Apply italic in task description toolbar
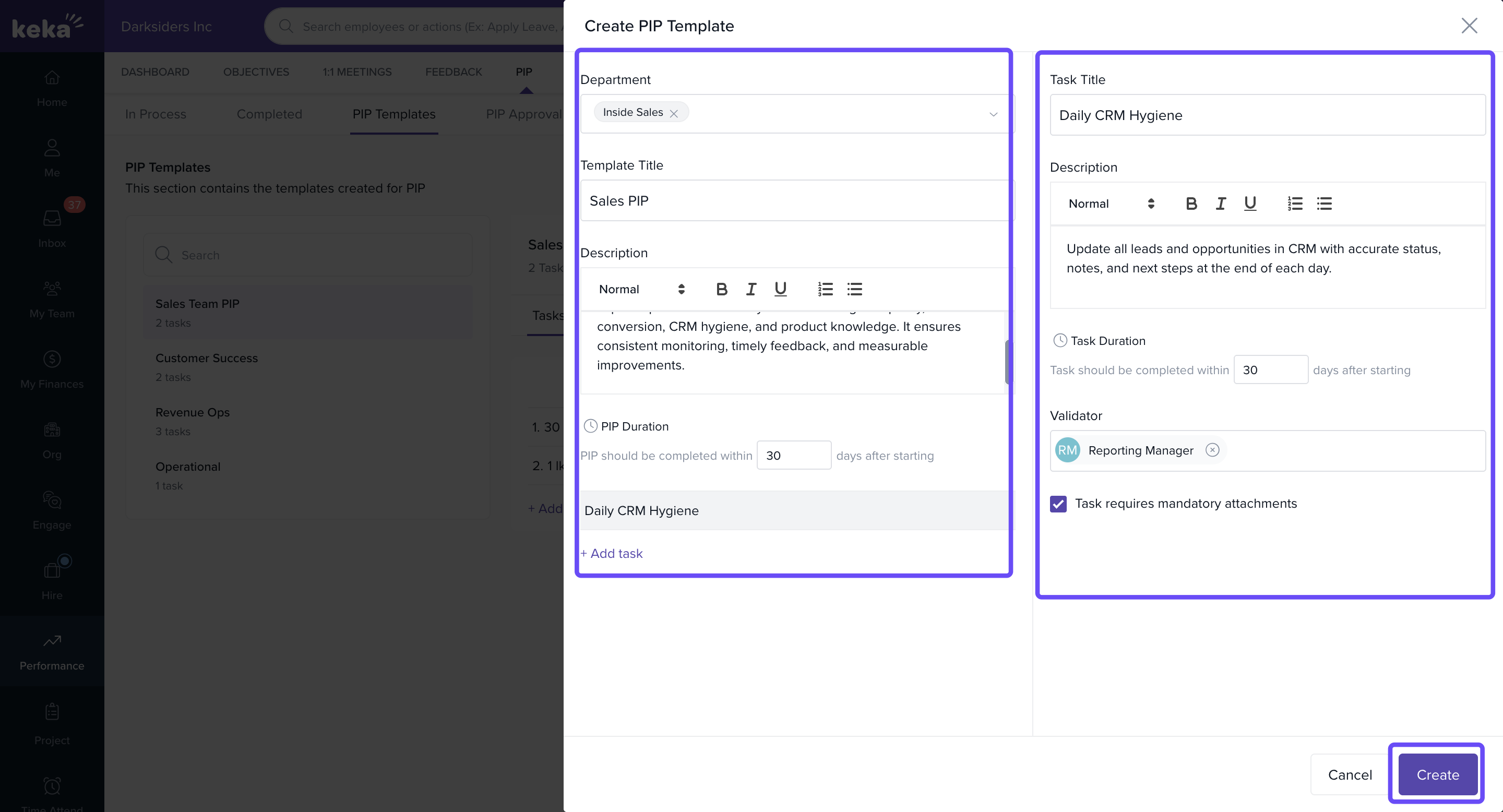This screenshot has width=1503, height=812. pos(1221,204)
